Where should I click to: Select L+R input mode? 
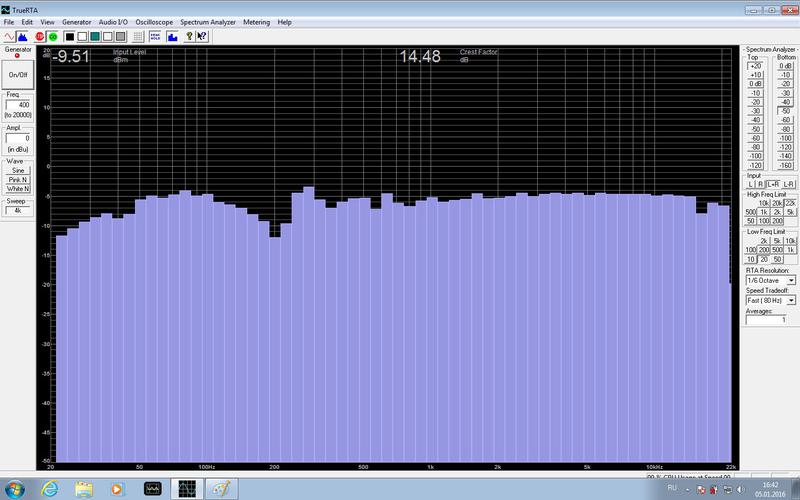click(x=773, y=184)
